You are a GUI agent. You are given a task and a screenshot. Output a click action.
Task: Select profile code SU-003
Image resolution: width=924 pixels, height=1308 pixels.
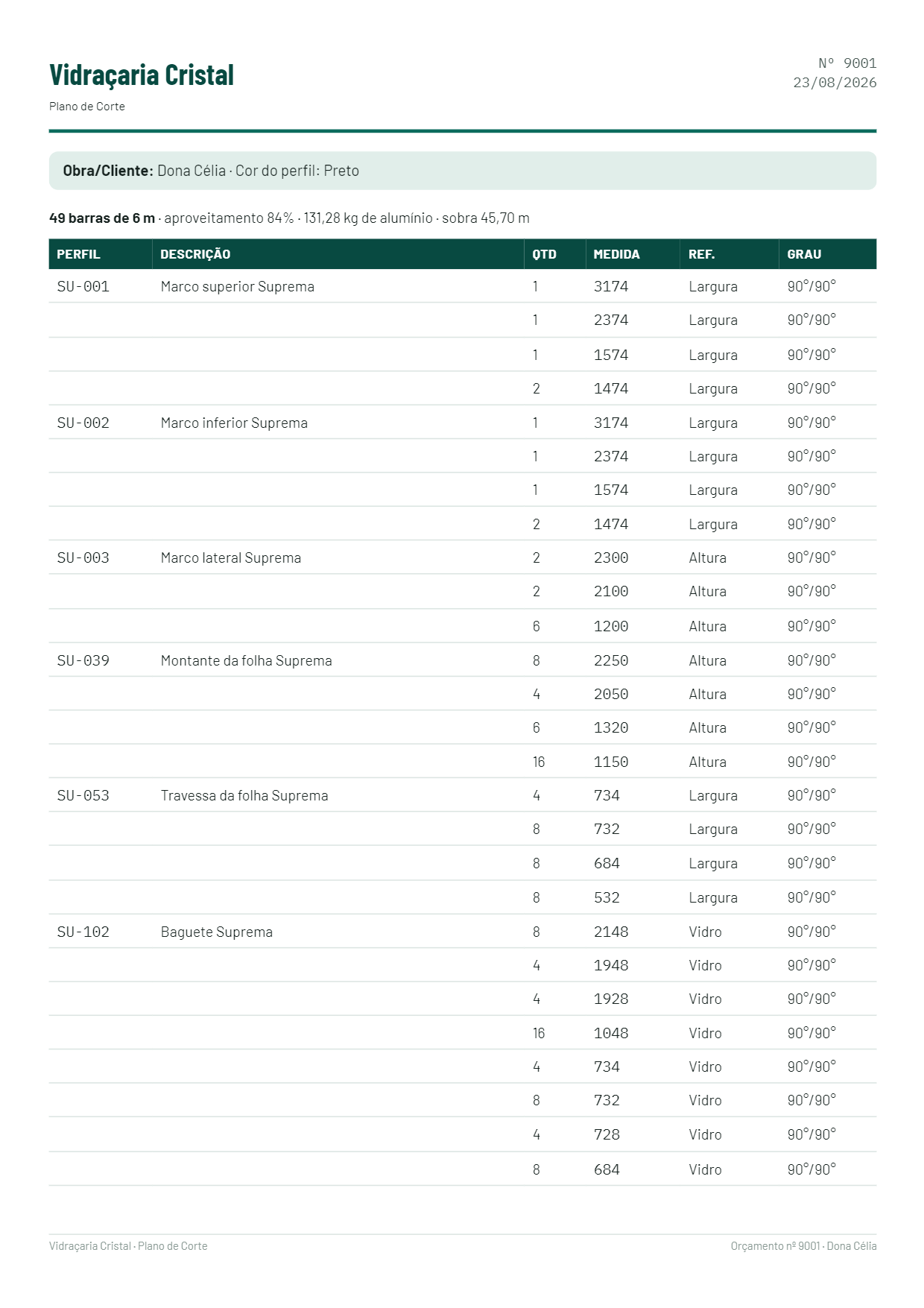coord(83,557)
